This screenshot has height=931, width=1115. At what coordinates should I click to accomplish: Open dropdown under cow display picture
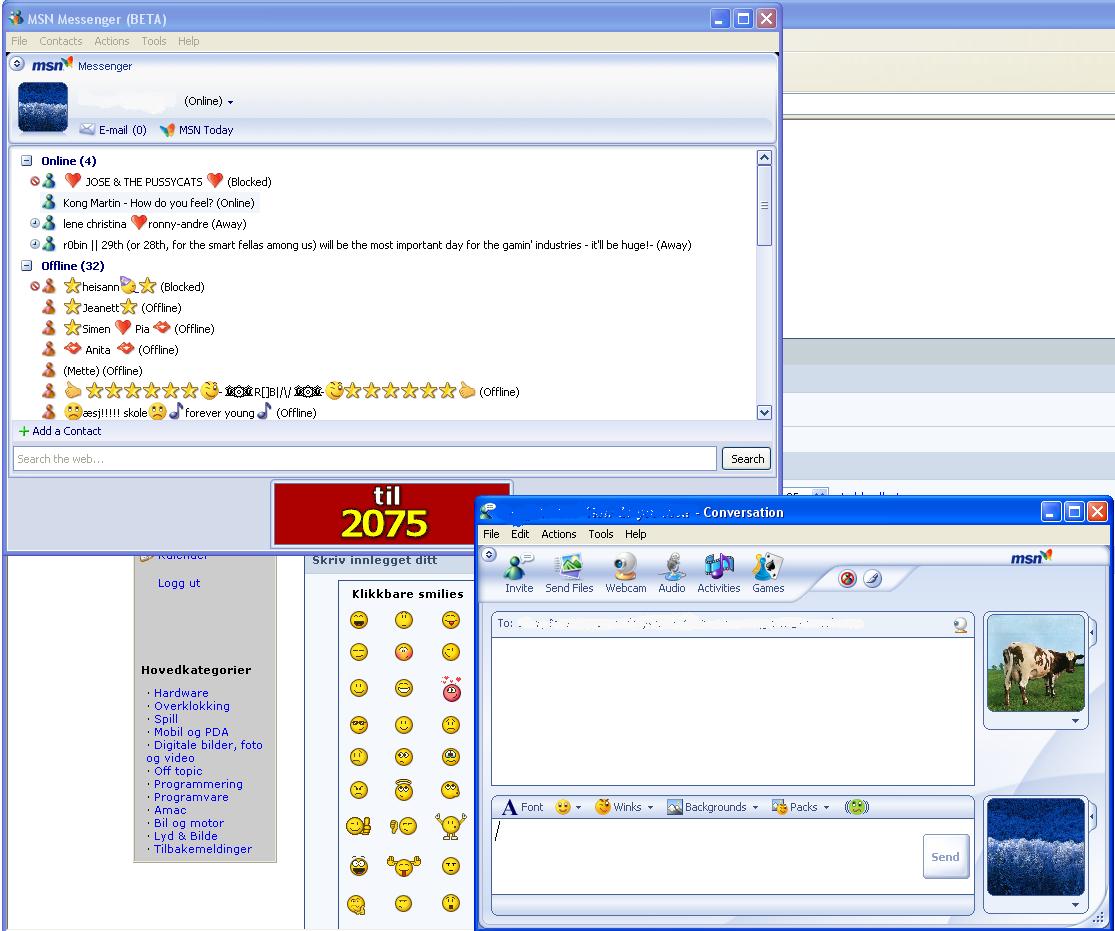1075,721
